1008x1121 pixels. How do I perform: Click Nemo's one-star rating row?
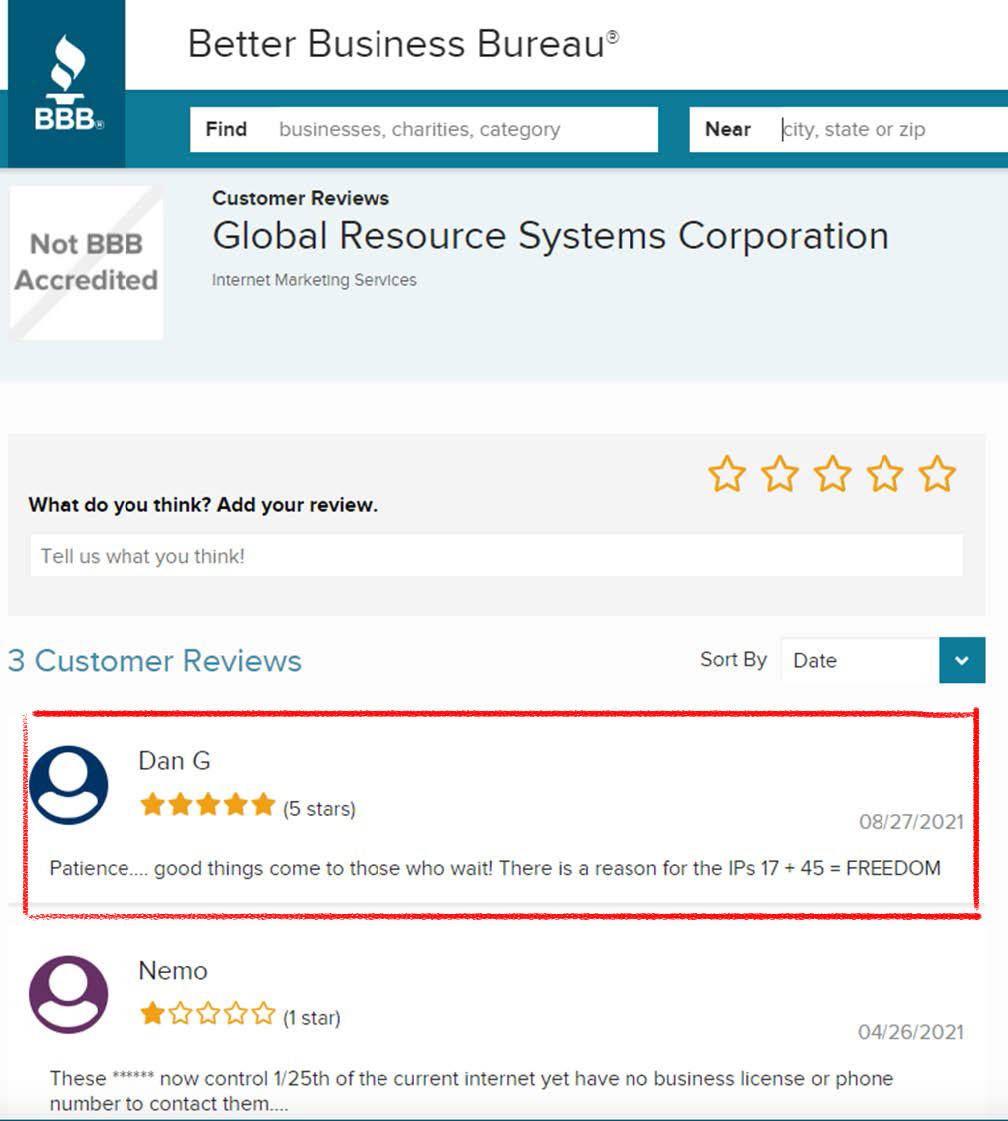click(x=207, y=1013)
